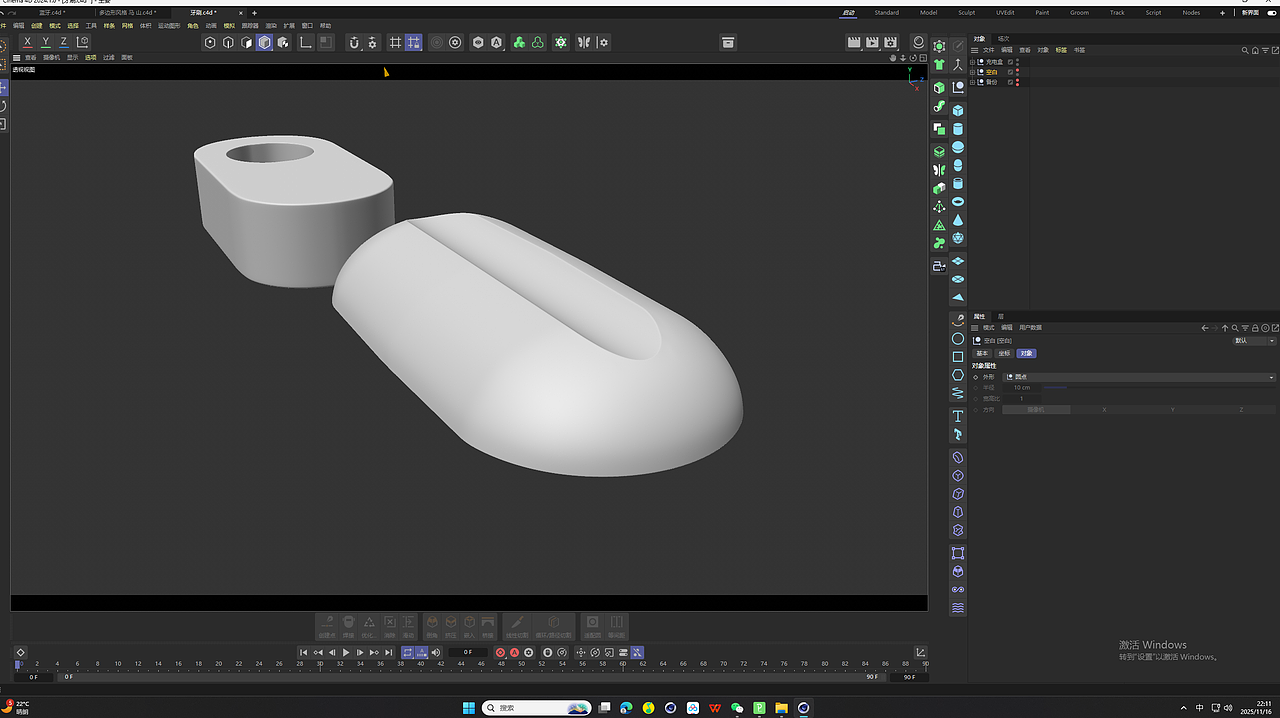Toggle Z axis lock
1280x718 pixels.
point(64,42)
